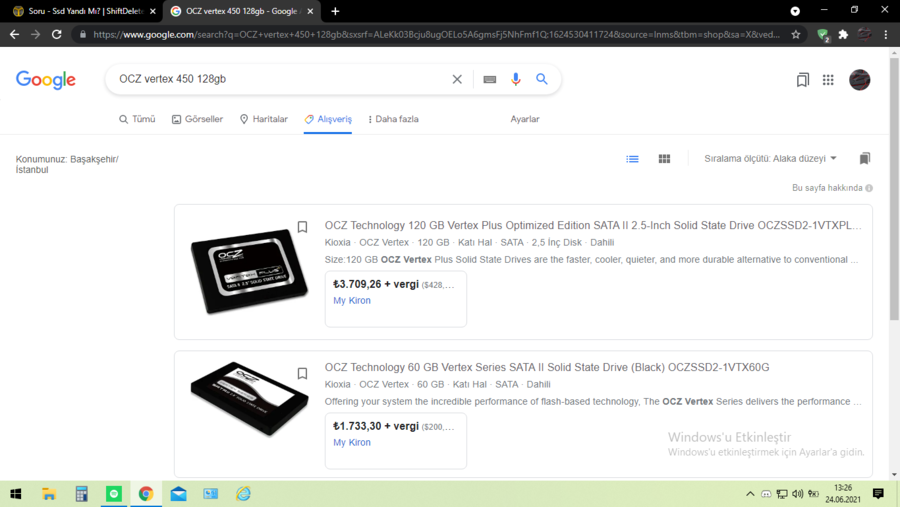
Task: Open the 60 GB Vertex Series product title
Action: coord(547,367)
